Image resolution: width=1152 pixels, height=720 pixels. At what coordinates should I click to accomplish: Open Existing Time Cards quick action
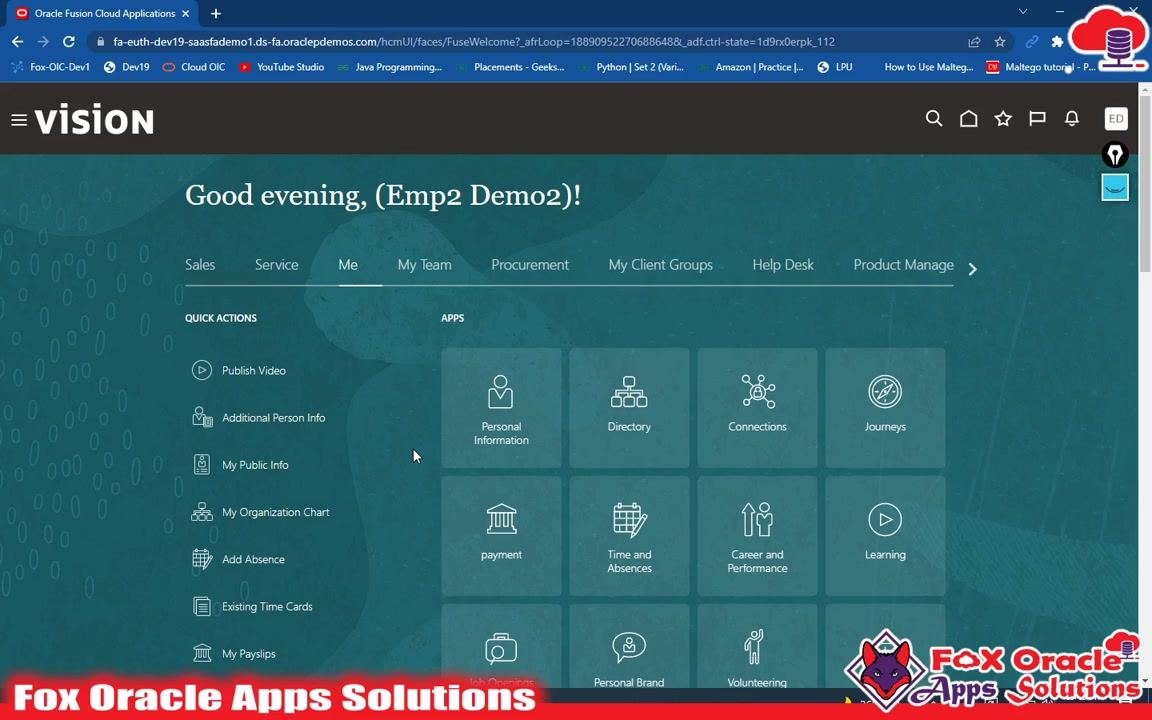coord(253,606)
